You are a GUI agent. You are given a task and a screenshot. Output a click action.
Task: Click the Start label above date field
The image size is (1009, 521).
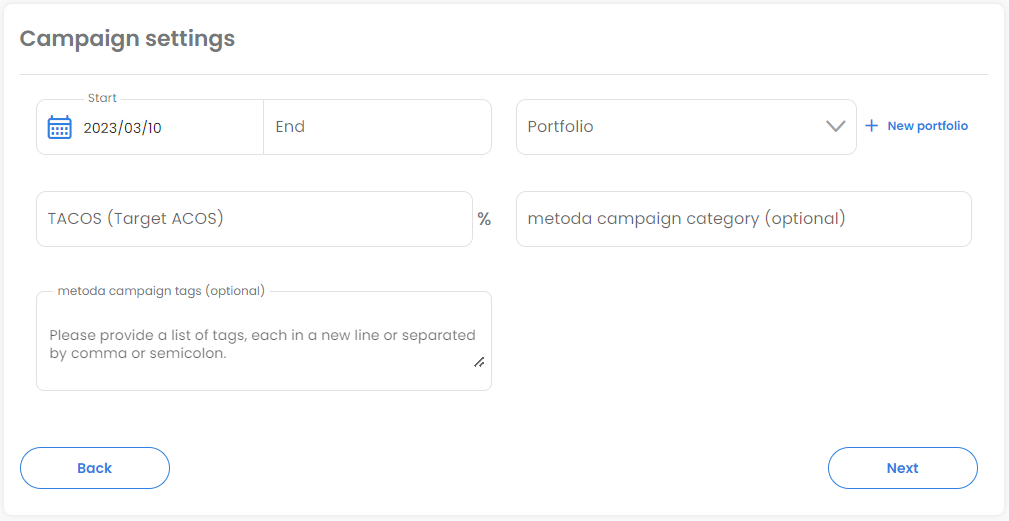tap(102, 98)
